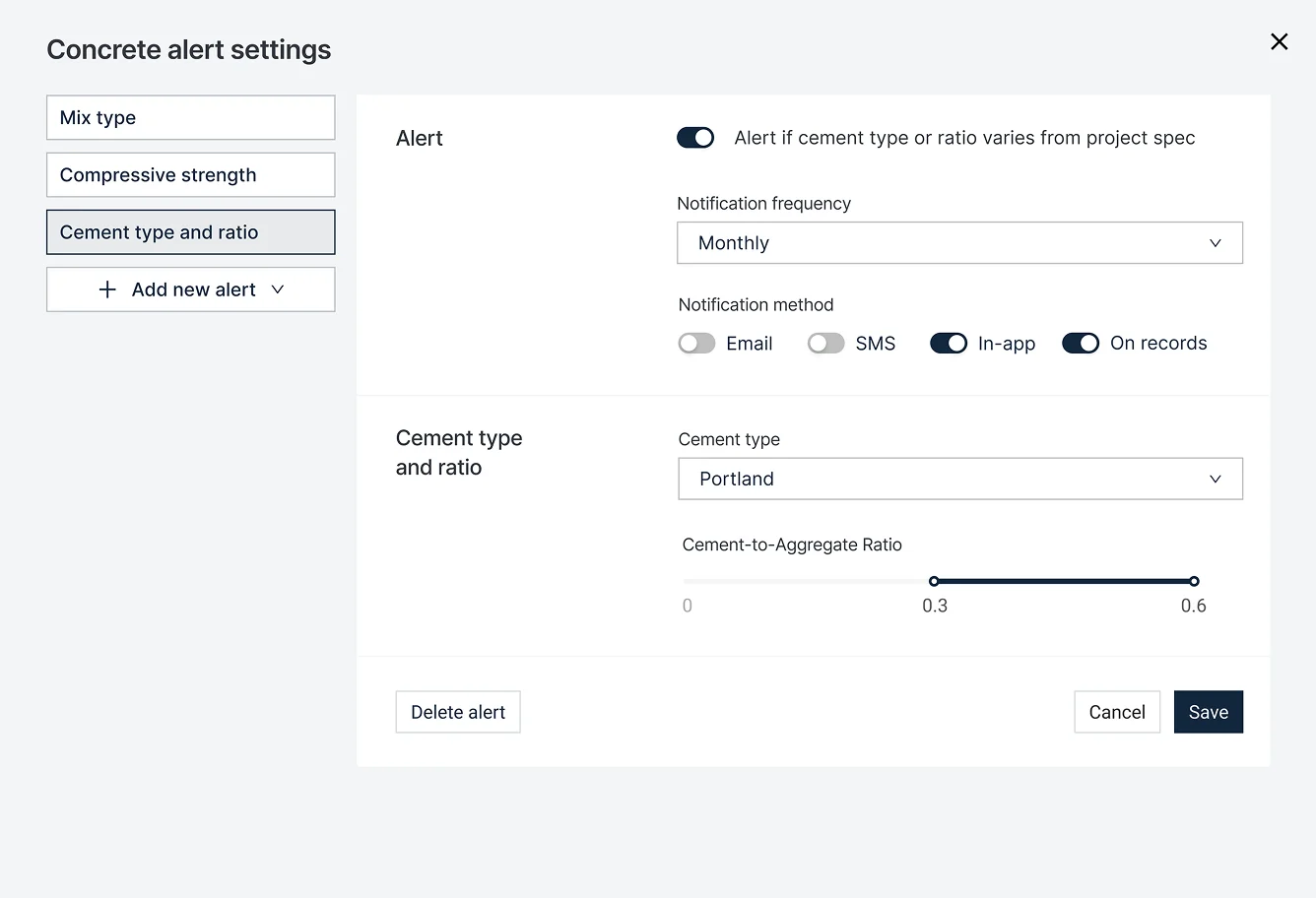Click the chevron beside Add new alert
1316x898 pixels.
click(278, 289)
